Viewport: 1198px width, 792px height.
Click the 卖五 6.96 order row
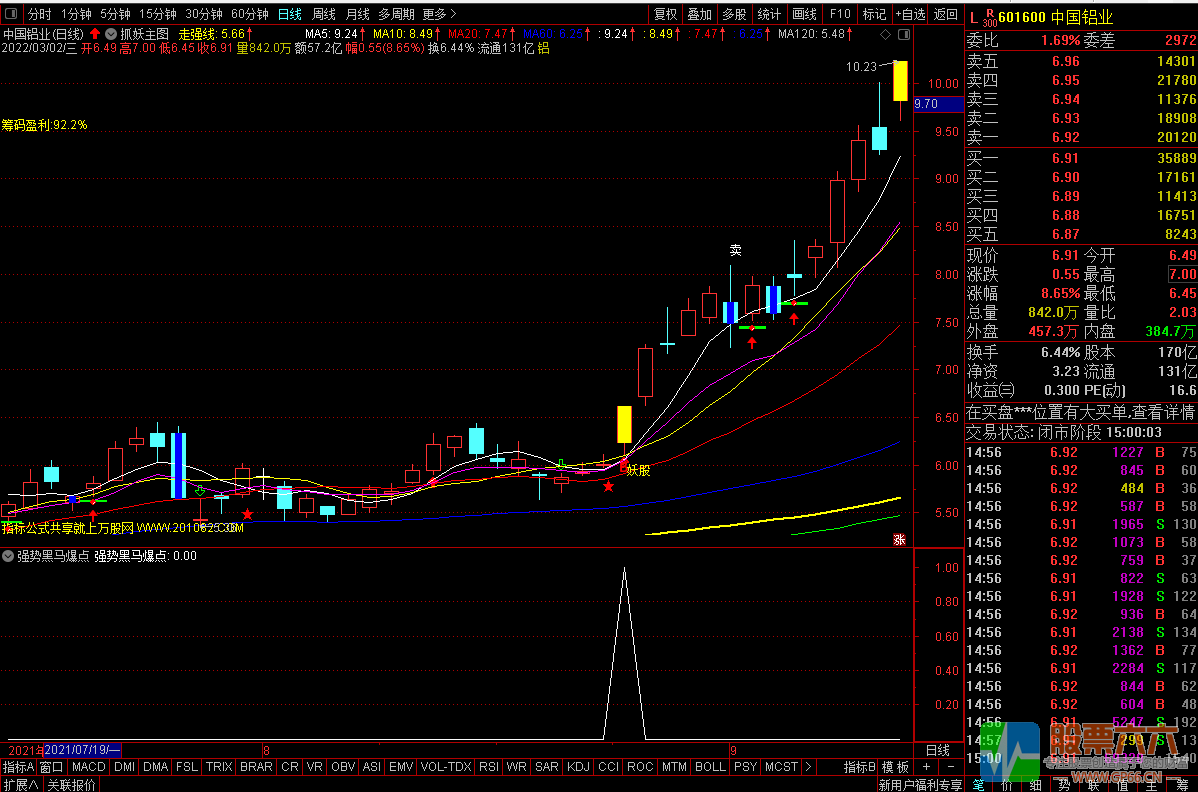(1081, 61)
